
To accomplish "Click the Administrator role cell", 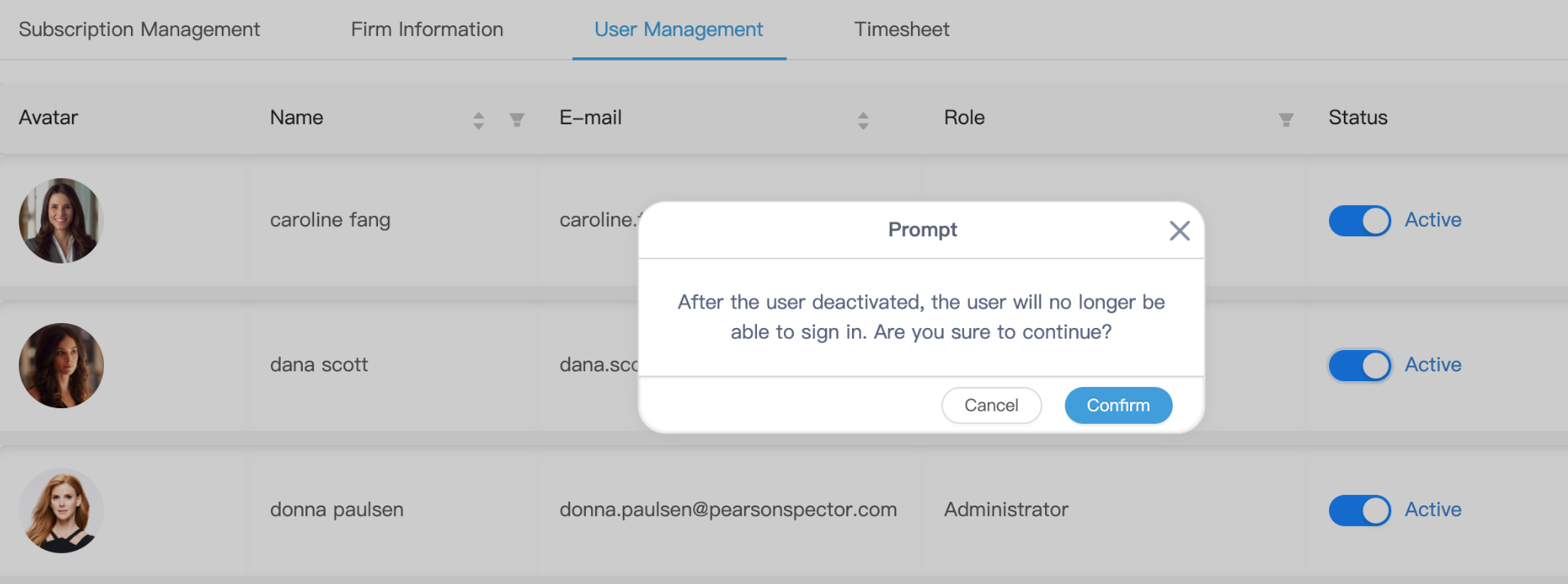I will 1006,510.
